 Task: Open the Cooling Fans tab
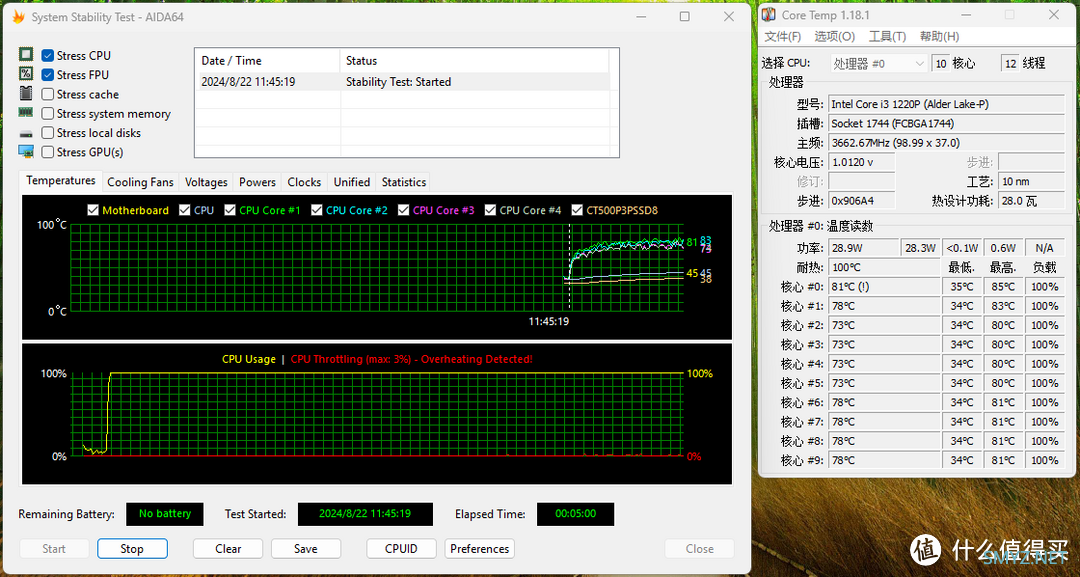click(141, 182)
